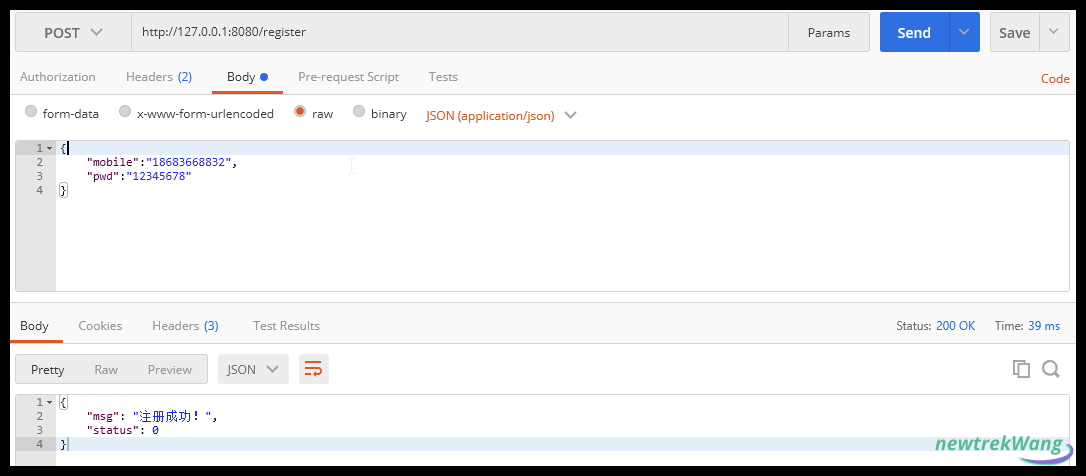Choose the binary body type
This screenshot has height=476, width=1086.
(x=359, y=112)
